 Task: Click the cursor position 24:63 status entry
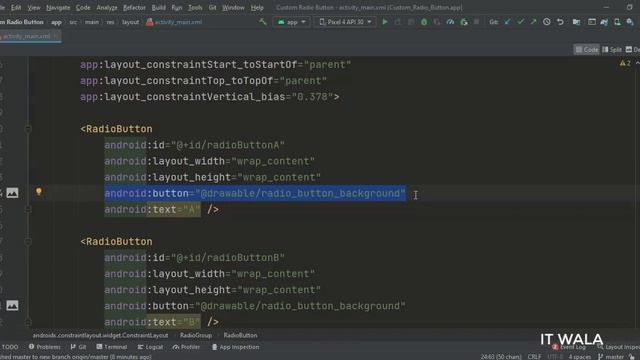(500, 357)
